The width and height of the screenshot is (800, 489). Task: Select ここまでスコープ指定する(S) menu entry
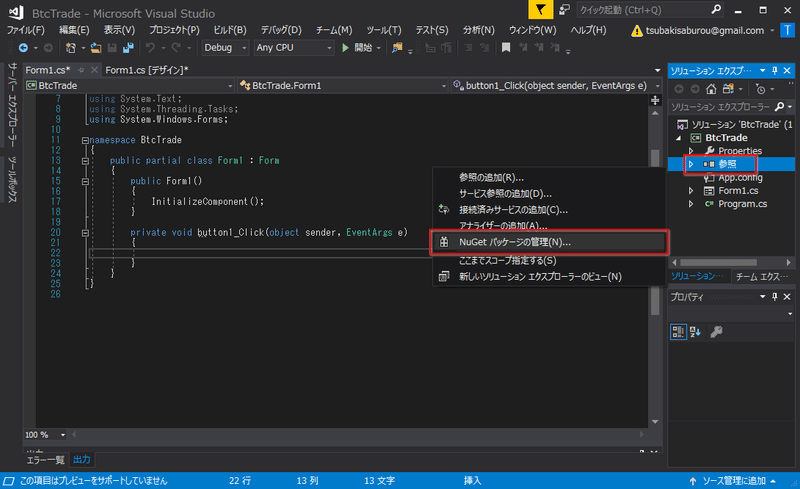(549, 260)
